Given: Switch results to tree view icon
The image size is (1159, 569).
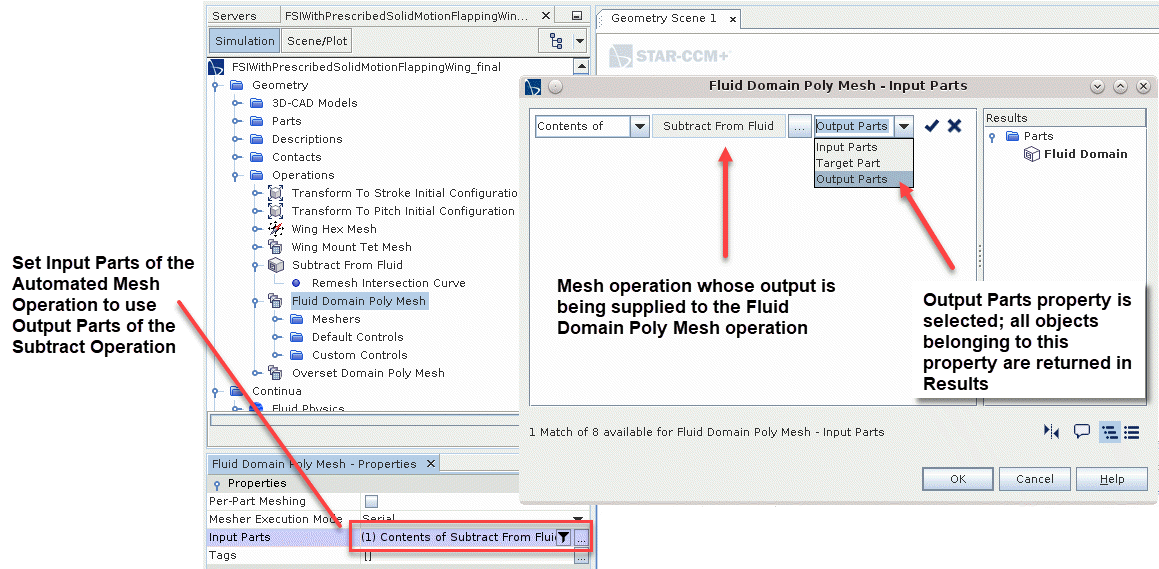Looking at the screenshot, I should [1109, 432].
